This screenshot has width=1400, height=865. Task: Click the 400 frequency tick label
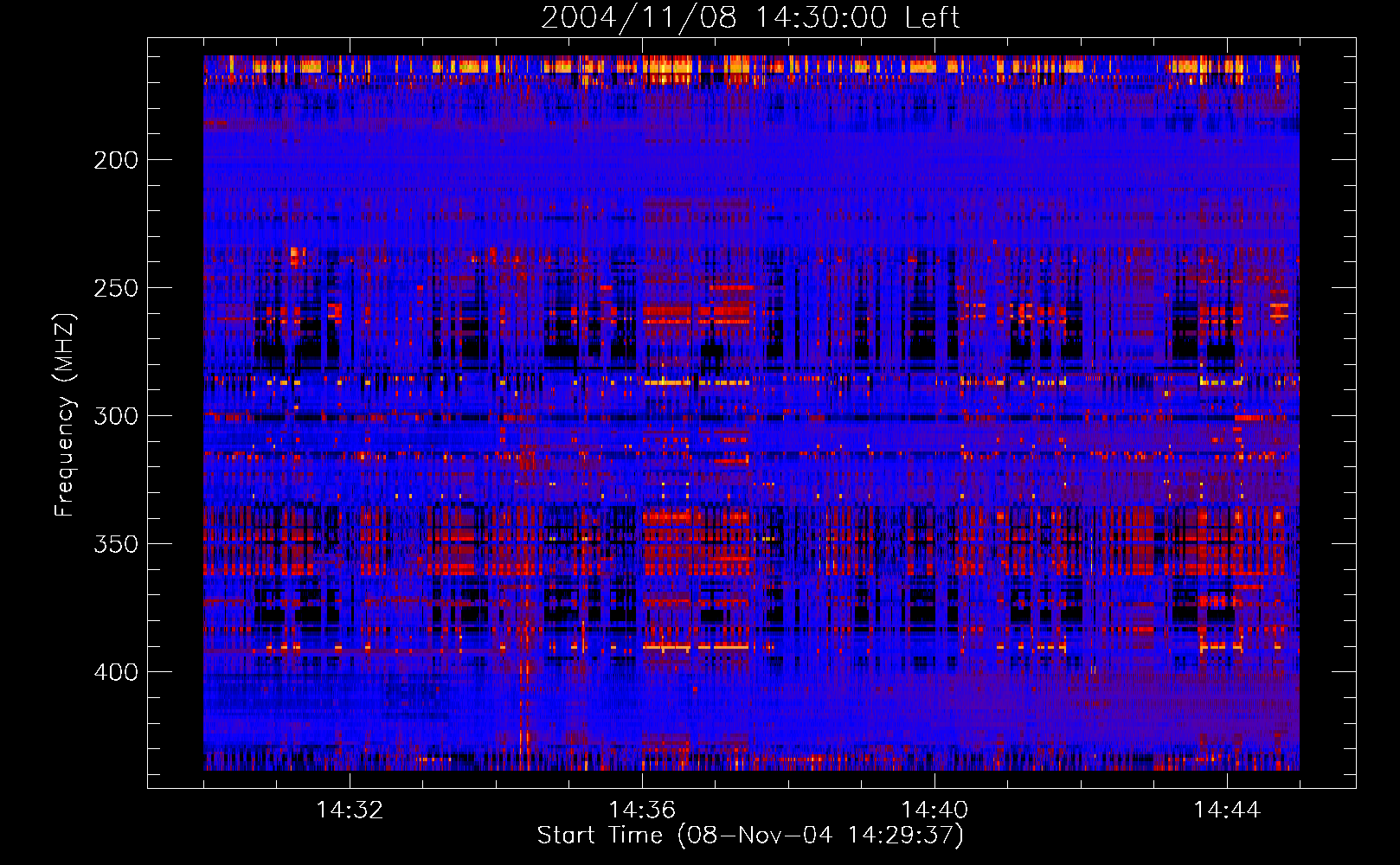point(116,672)
